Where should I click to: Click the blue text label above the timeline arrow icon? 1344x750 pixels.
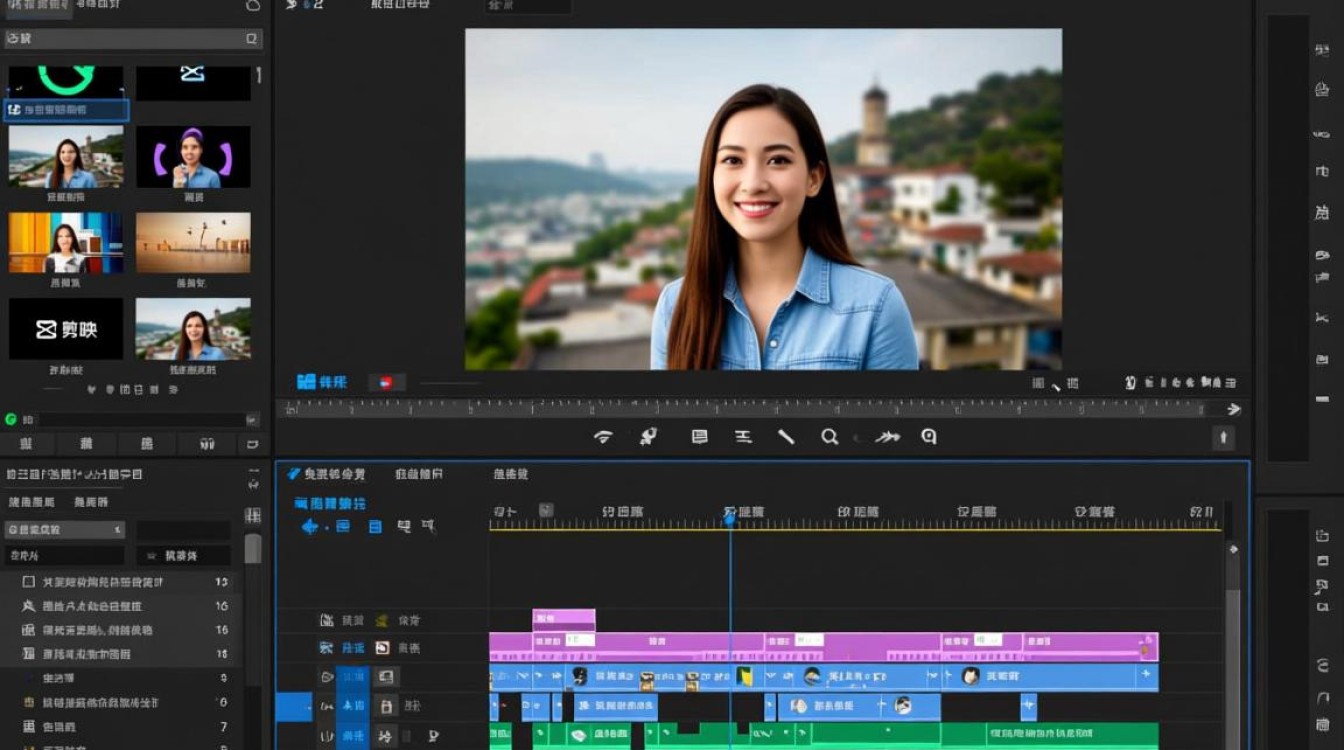[x=330, y=503]
